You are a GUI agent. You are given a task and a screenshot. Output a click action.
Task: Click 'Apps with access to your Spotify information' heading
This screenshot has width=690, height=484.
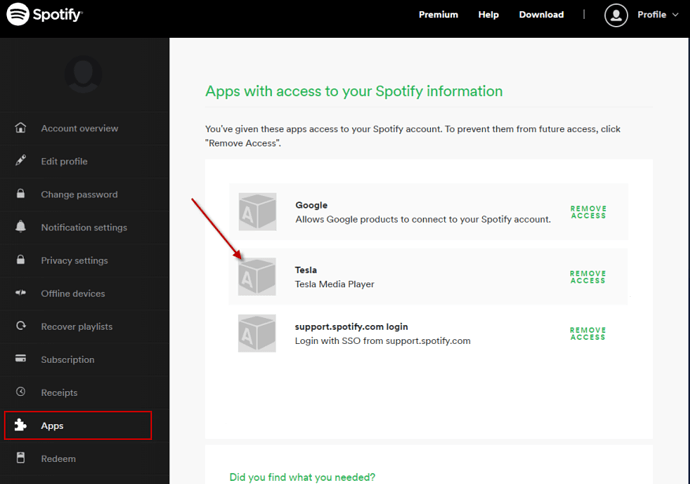[354, 91]
